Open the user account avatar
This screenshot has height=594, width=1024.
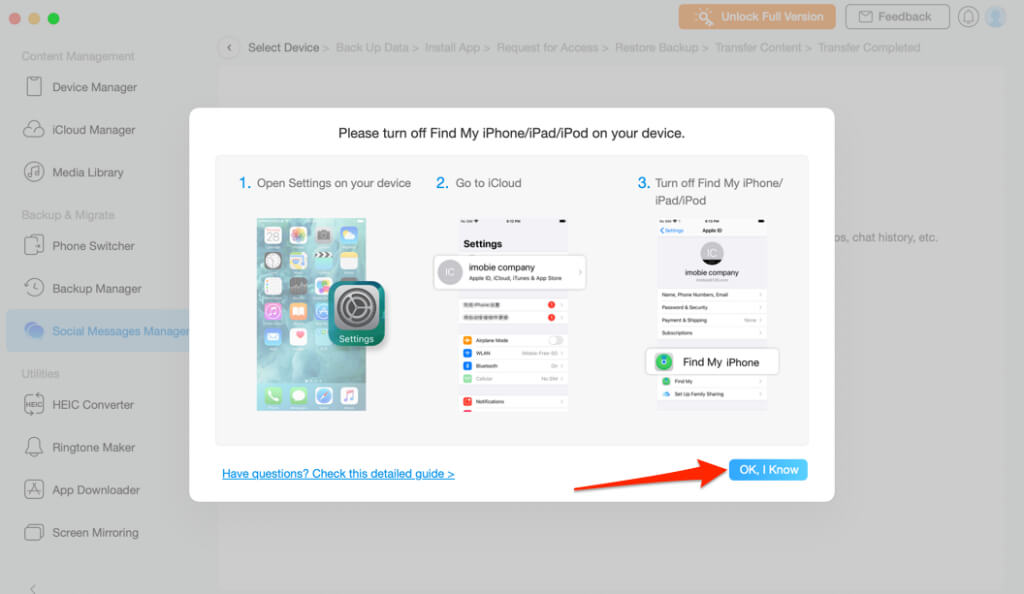point(996,17)
